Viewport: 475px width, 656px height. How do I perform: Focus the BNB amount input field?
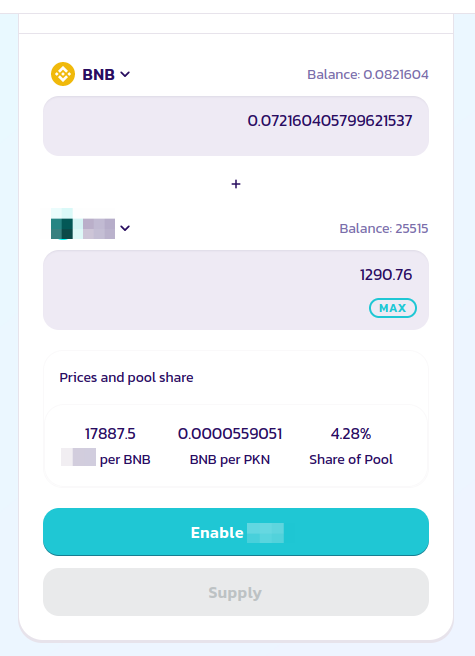click(x=236, y=126)
